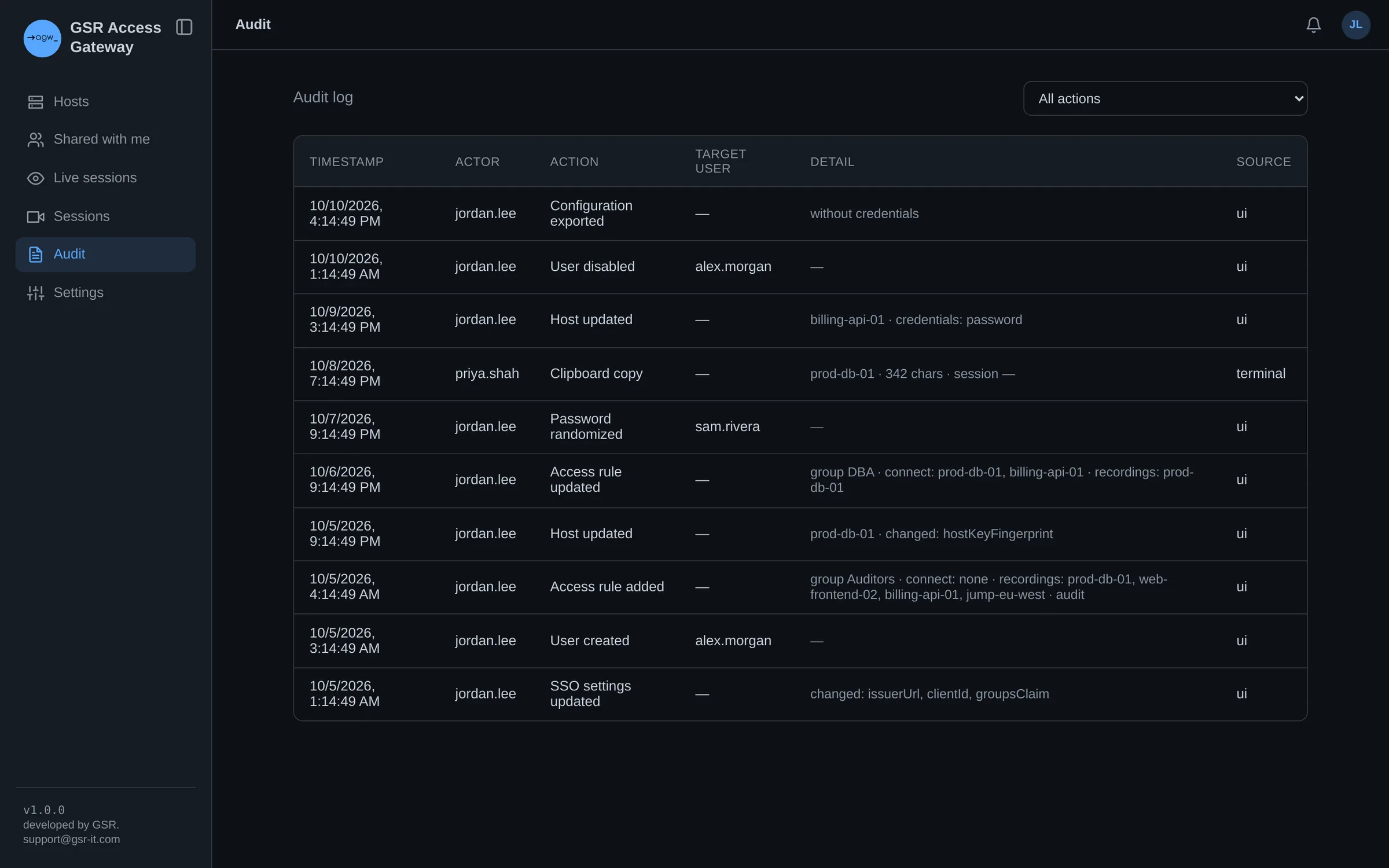Click the Source column header
The width and height of the screenshot is (1389, 868).
[x=1263, y=162]
